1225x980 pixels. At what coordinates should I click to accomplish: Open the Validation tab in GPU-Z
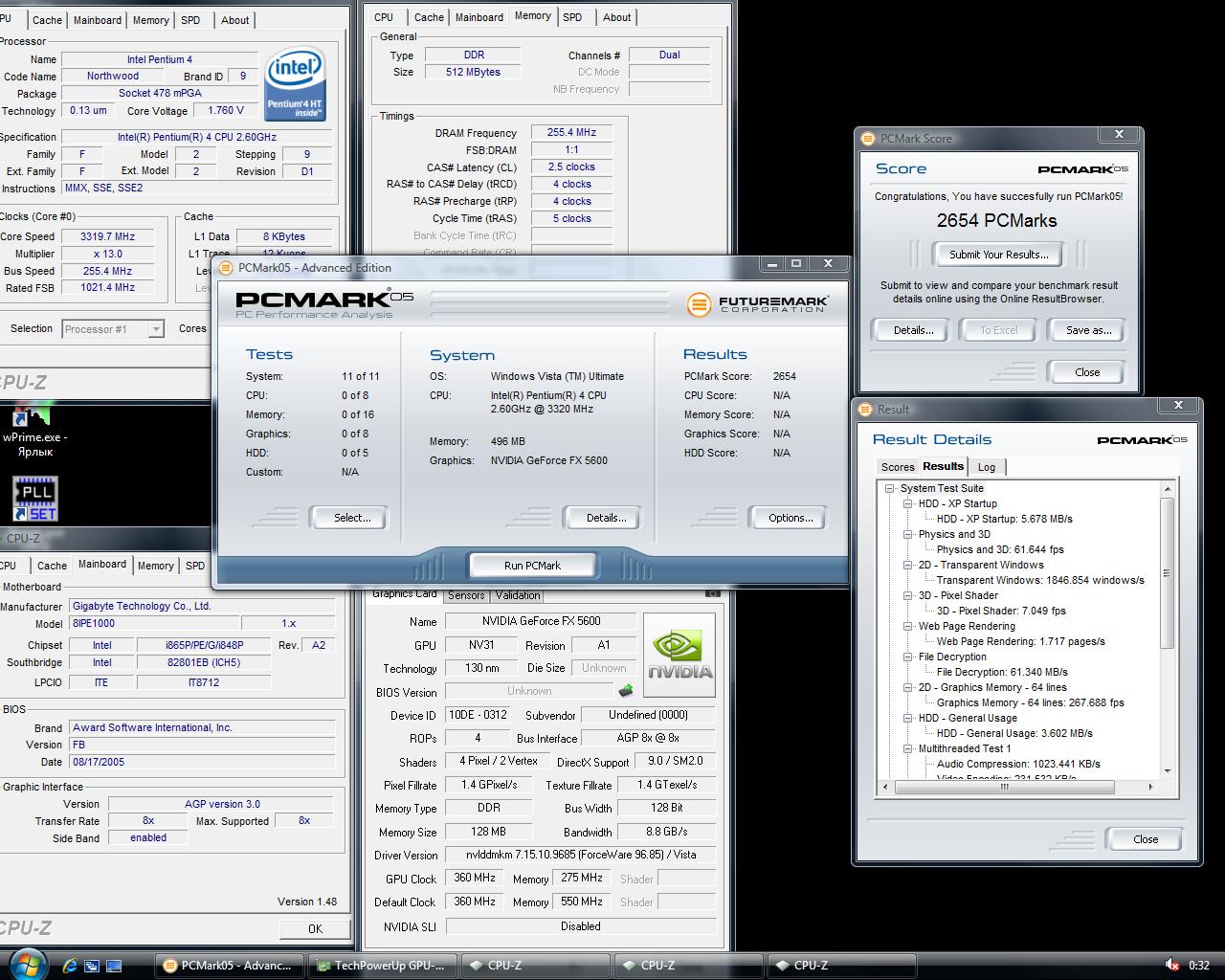click(x=518, y=595)
